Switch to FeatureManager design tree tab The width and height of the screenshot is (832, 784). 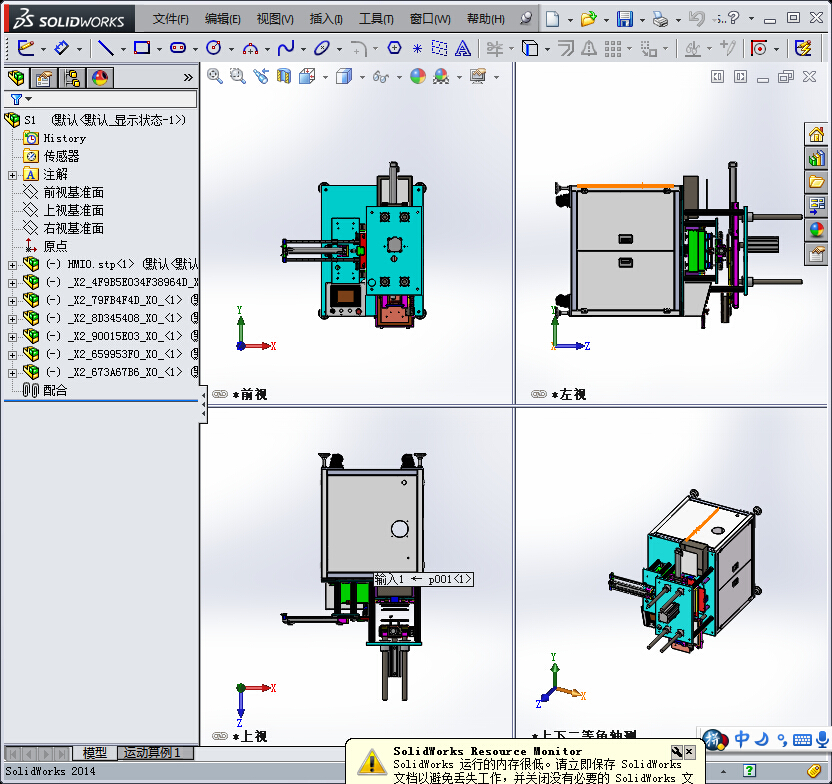16,78
